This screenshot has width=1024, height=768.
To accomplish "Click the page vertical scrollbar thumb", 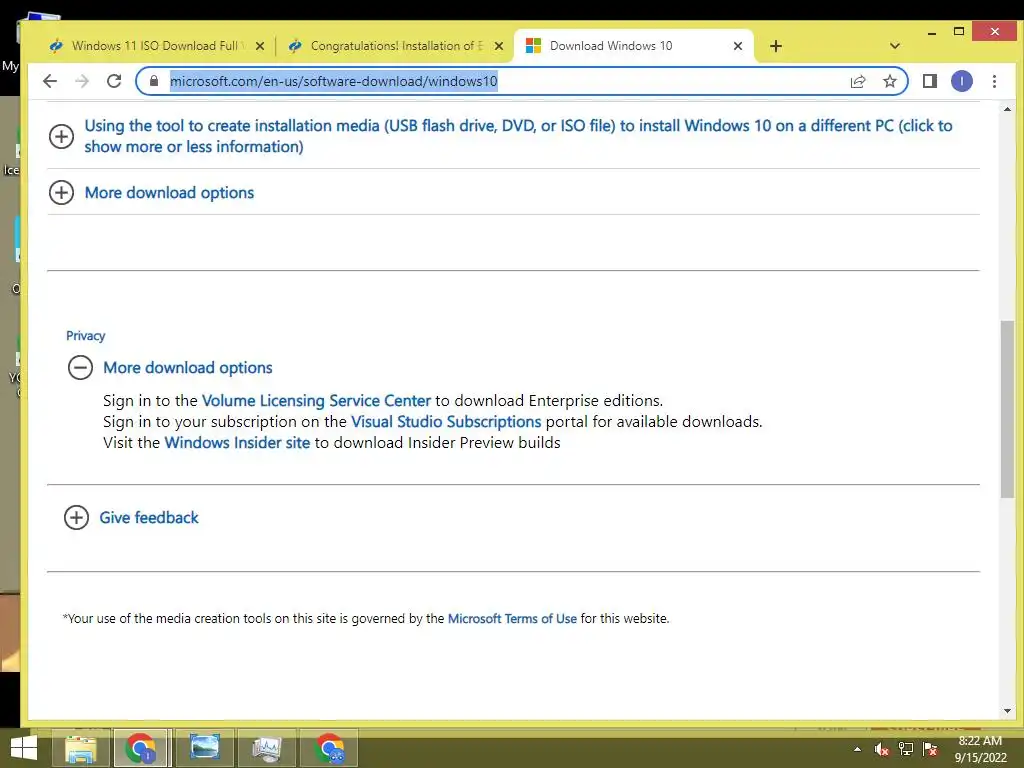I will [x=1007, y=409].
